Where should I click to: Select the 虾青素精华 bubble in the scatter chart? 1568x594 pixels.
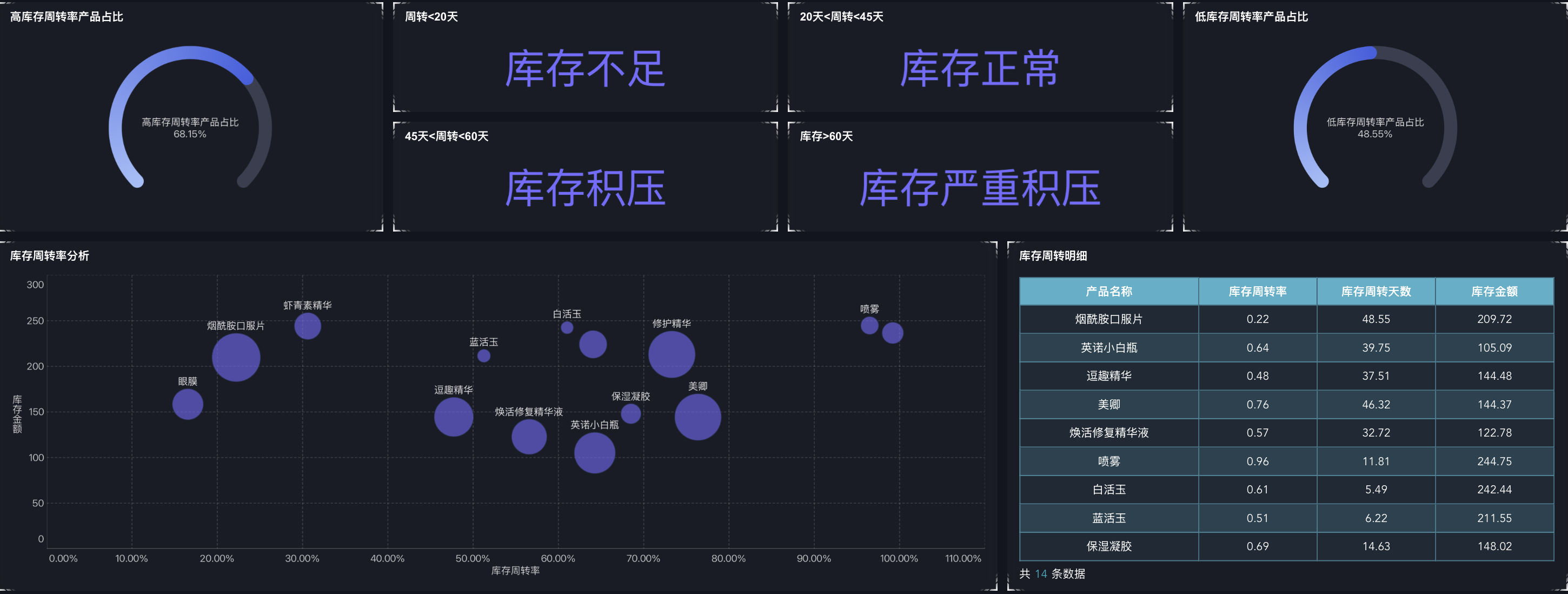pyautogui.click(x=308, y=327)
